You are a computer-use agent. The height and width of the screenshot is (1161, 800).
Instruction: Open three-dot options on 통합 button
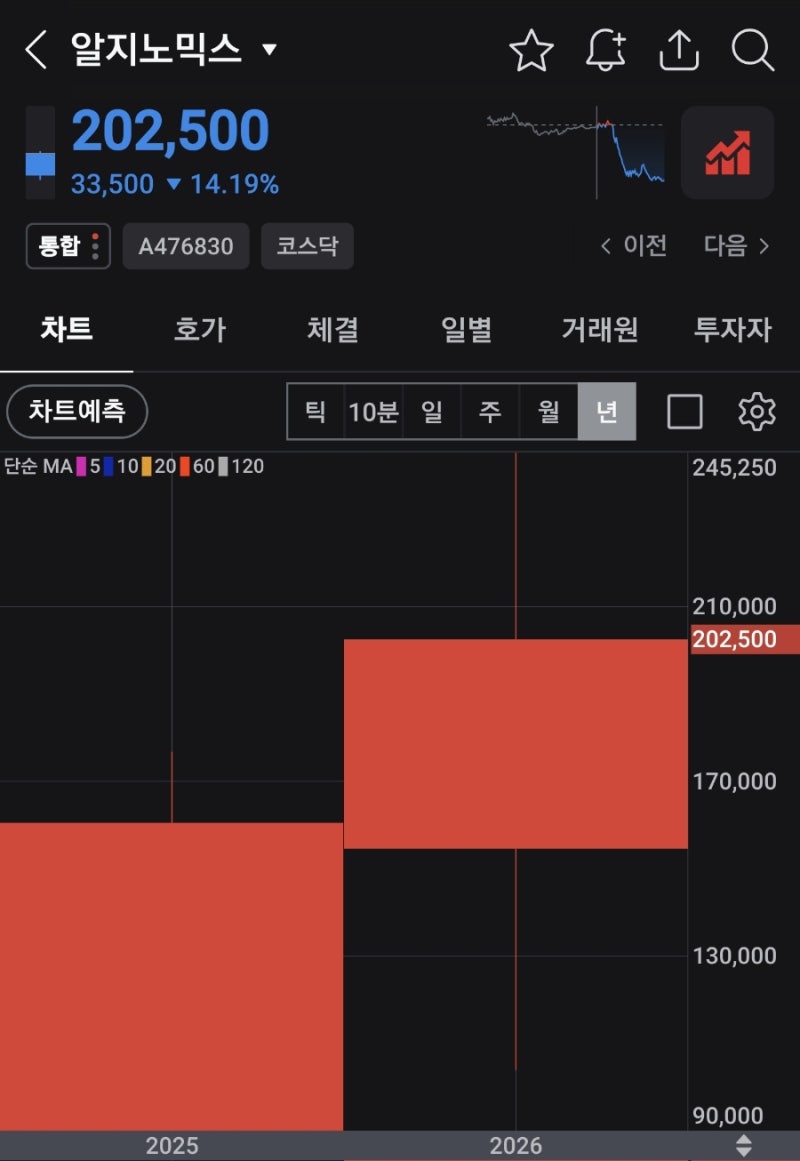(95, 246)
